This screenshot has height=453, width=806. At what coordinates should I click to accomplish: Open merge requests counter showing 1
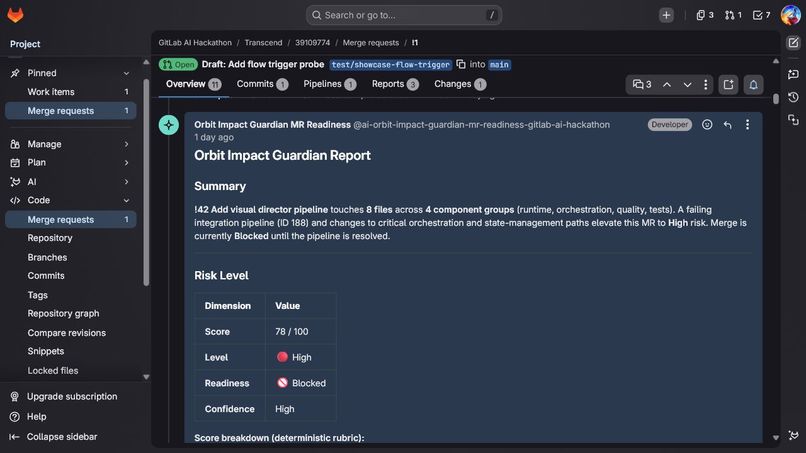click(734, 15)
